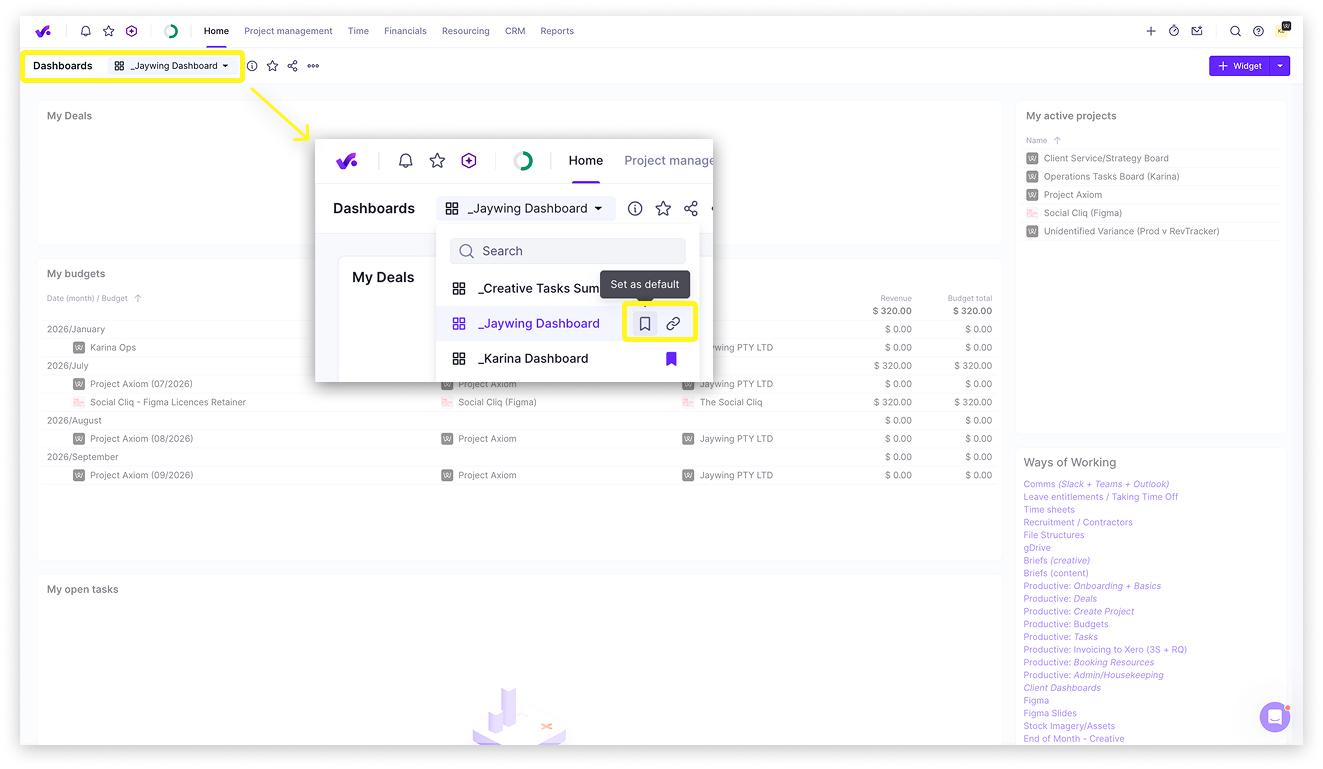This screenshot has height=769, width=1323.
Task: Sort active projects by Name arrow
Action: click(1057, 141)
